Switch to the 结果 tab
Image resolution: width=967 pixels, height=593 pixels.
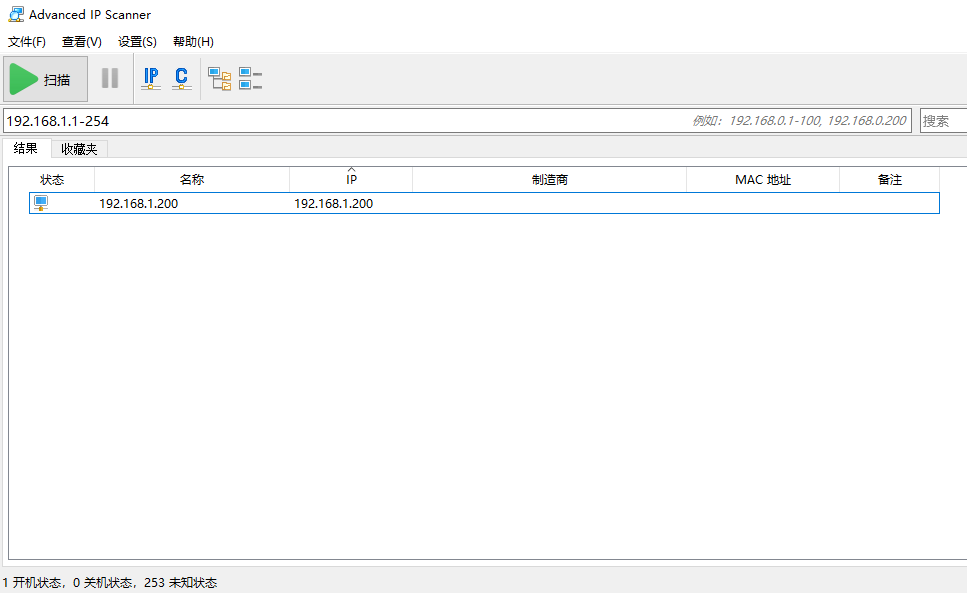coord(26,148)
